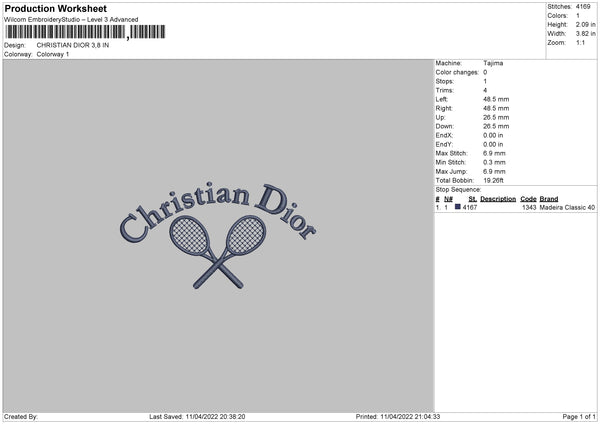Viewport: 600px width, 424px height.
Task: Click the Last Saved date 11/04/2022 20:38:20
Action: coord(215,416)
